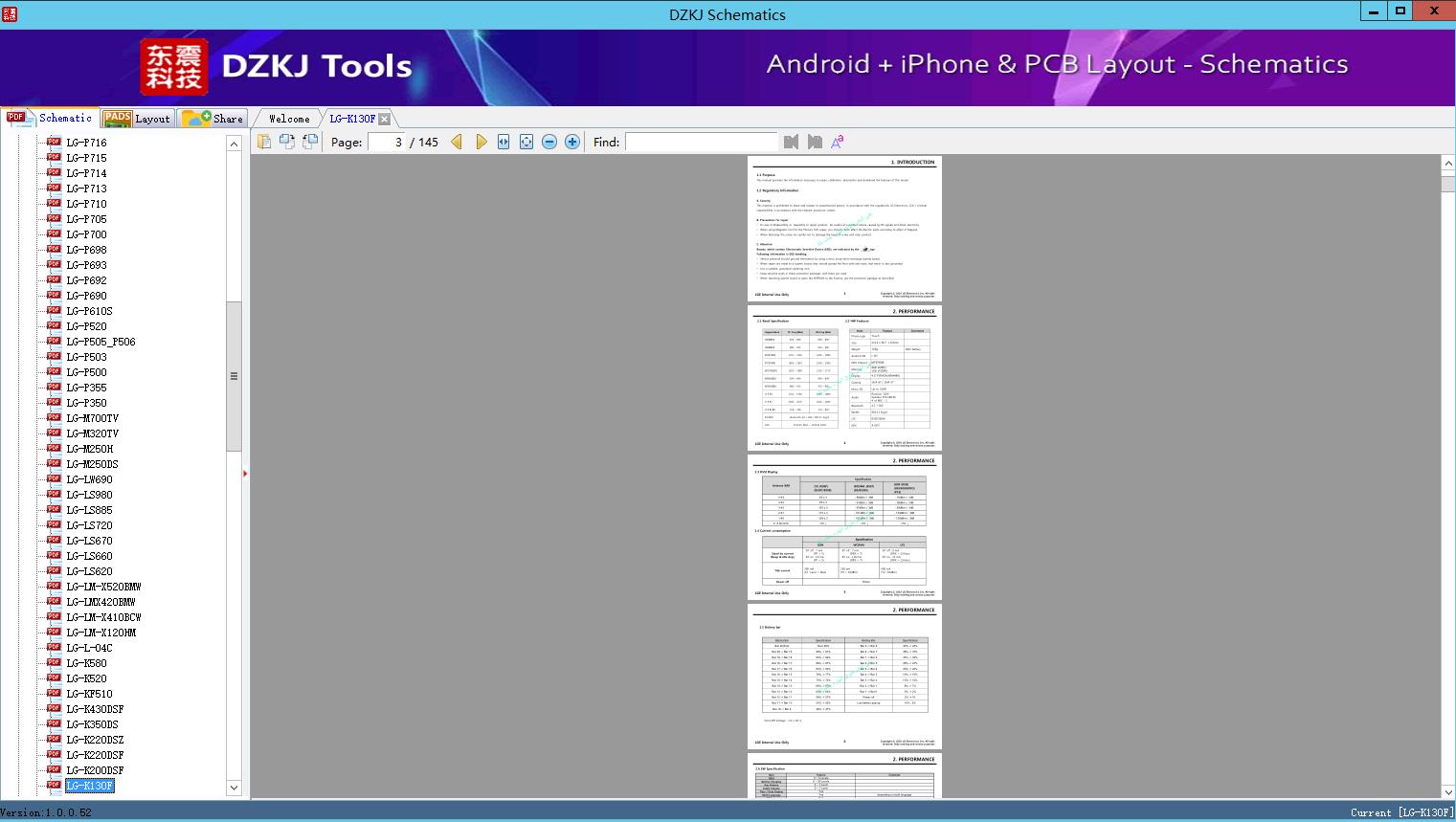Image resolution: width=1456 pixels, height=822 pixels.
Task: Click the PDF icon beside LG-M320TV
Action: click(54, 433)
